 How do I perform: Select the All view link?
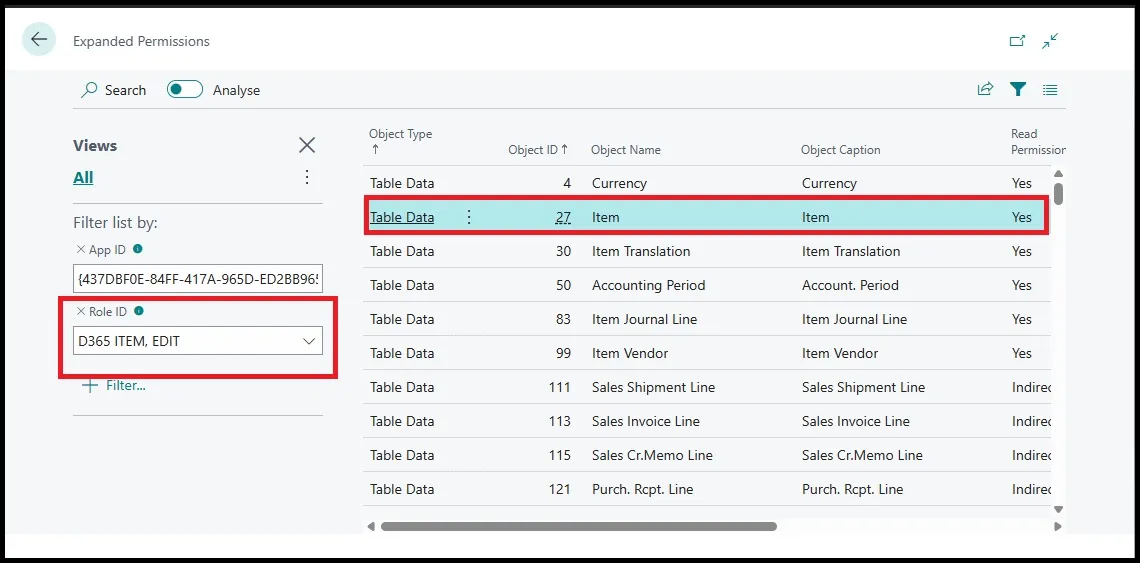(83, 177)
